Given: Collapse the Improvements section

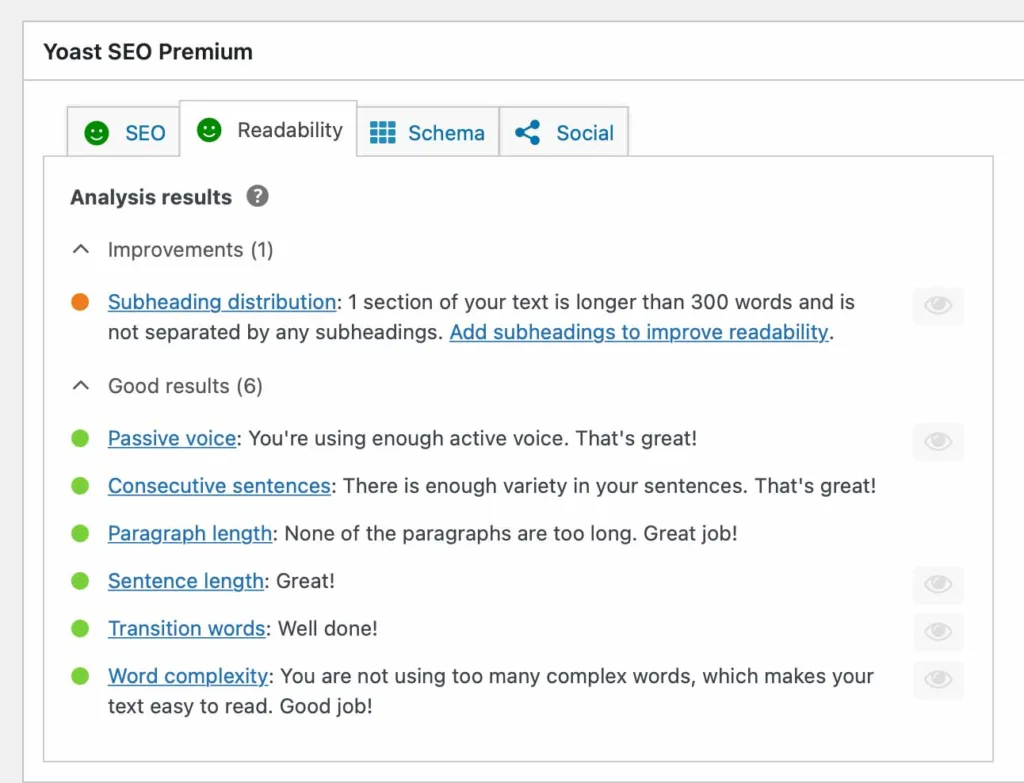Looking at the screenshot, I should coord(81,249).
